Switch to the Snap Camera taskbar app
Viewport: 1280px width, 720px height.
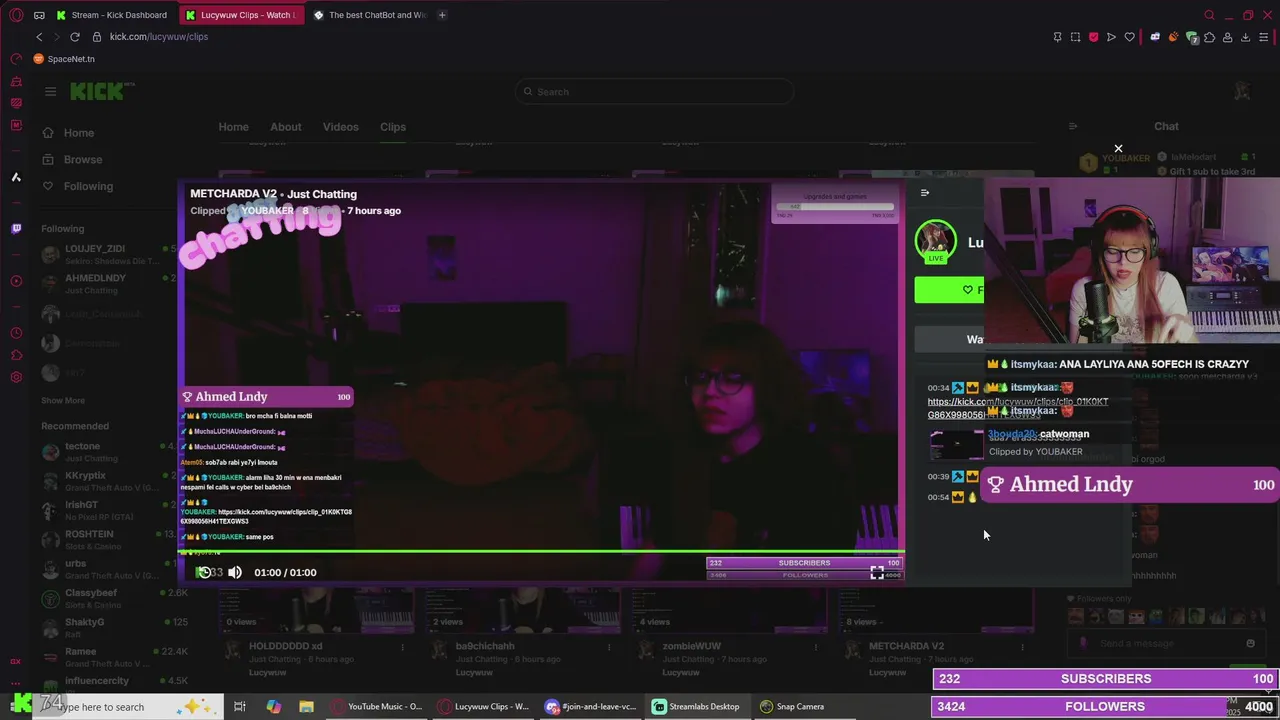coord(793,707)
